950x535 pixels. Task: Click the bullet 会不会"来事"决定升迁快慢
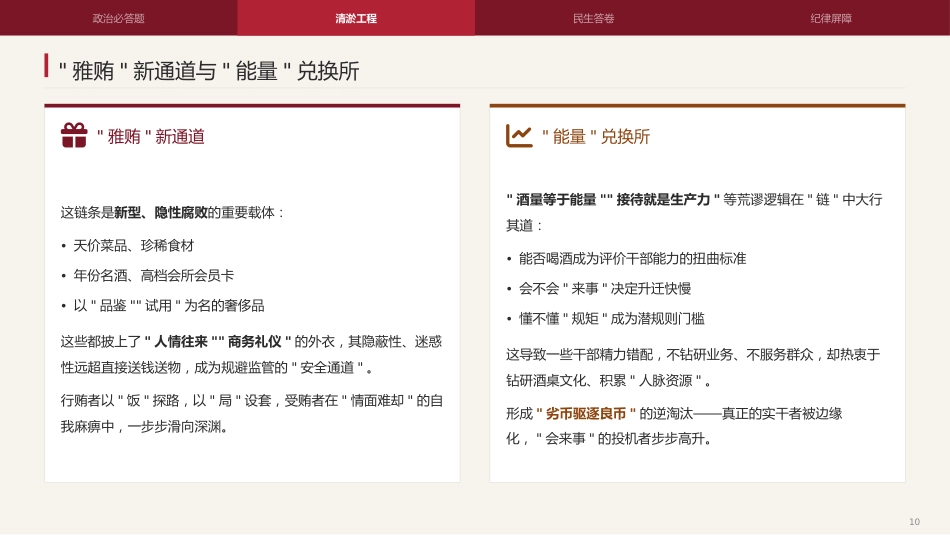coord(605,289)
